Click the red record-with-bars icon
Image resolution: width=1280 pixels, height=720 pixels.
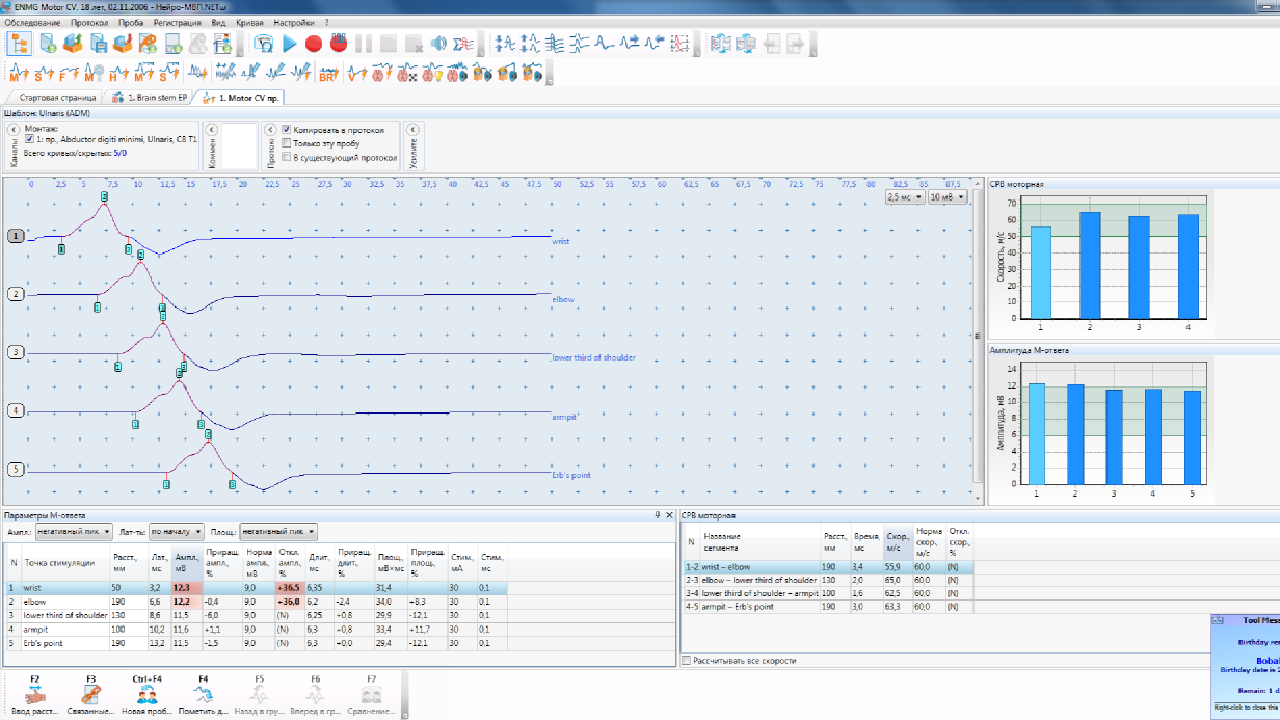338,43
